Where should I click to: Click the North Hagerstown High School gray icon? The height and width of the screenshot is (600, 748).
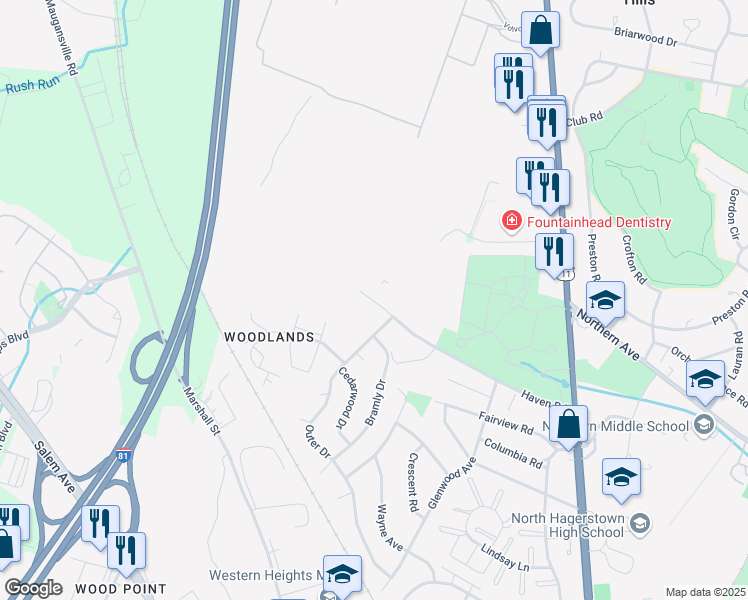coord(640,524)
